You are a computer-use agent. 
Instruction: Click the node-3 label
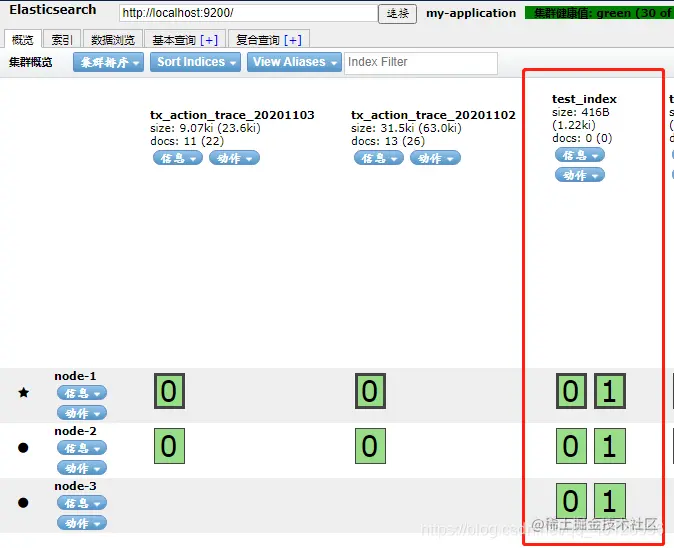(x=75, y=486)
